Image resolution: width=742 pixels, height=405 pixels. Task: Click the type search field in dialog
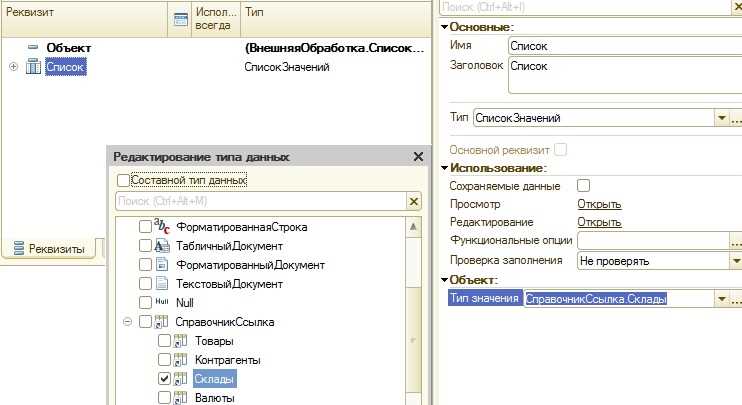[261, 201]
